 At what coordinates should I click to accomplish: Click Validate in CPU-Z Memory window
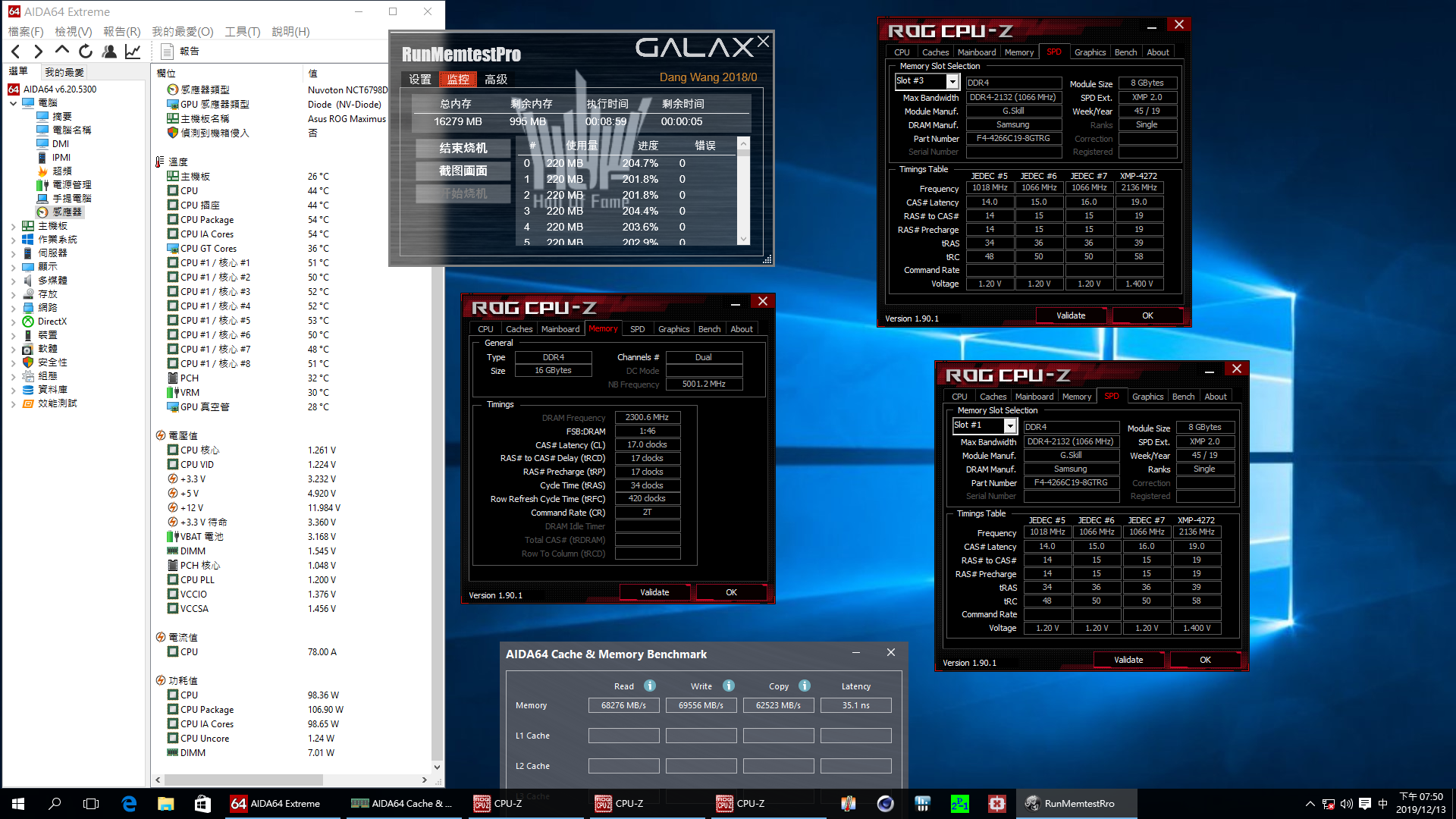pyautogui.click(x=654, y=592)
